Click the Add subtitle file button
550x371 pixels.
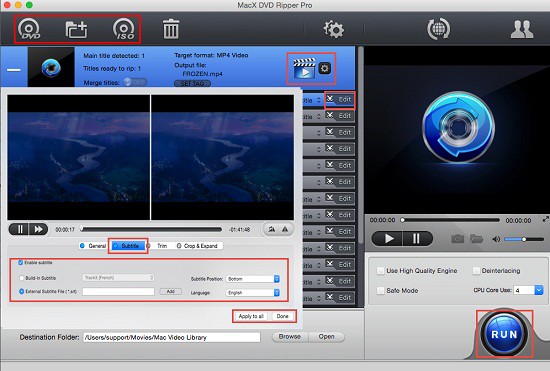[170, 291]
